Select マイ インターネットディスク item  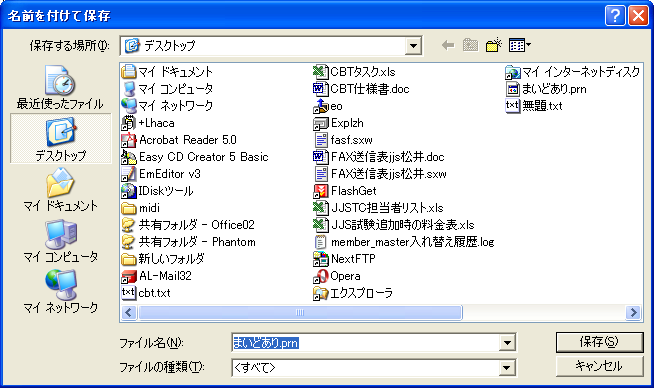pyautogui.click(x=573, y=72)
